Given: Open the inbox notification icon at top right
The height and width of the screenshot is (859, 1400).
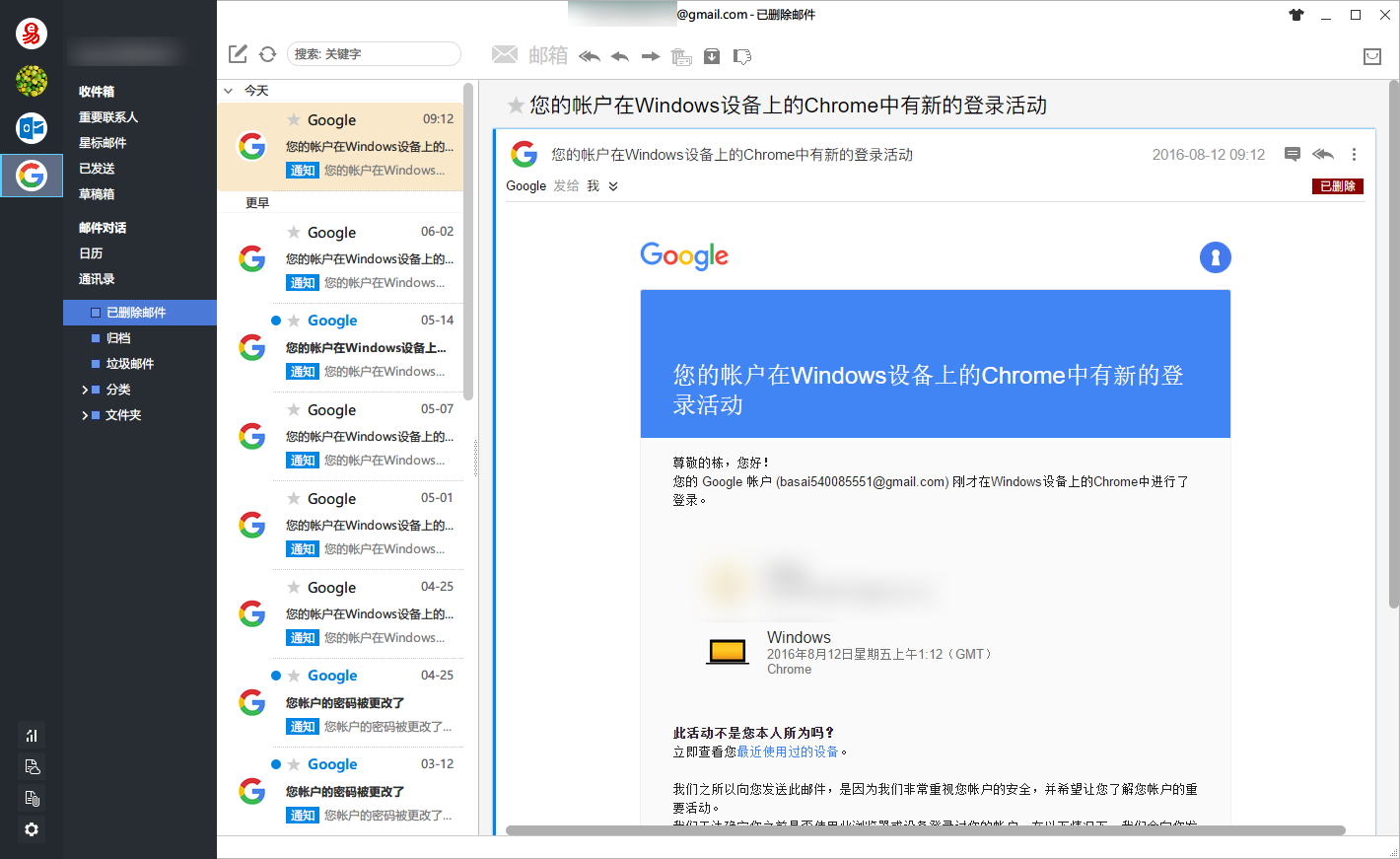Looking at the screenshot, I should point(1372,56).
